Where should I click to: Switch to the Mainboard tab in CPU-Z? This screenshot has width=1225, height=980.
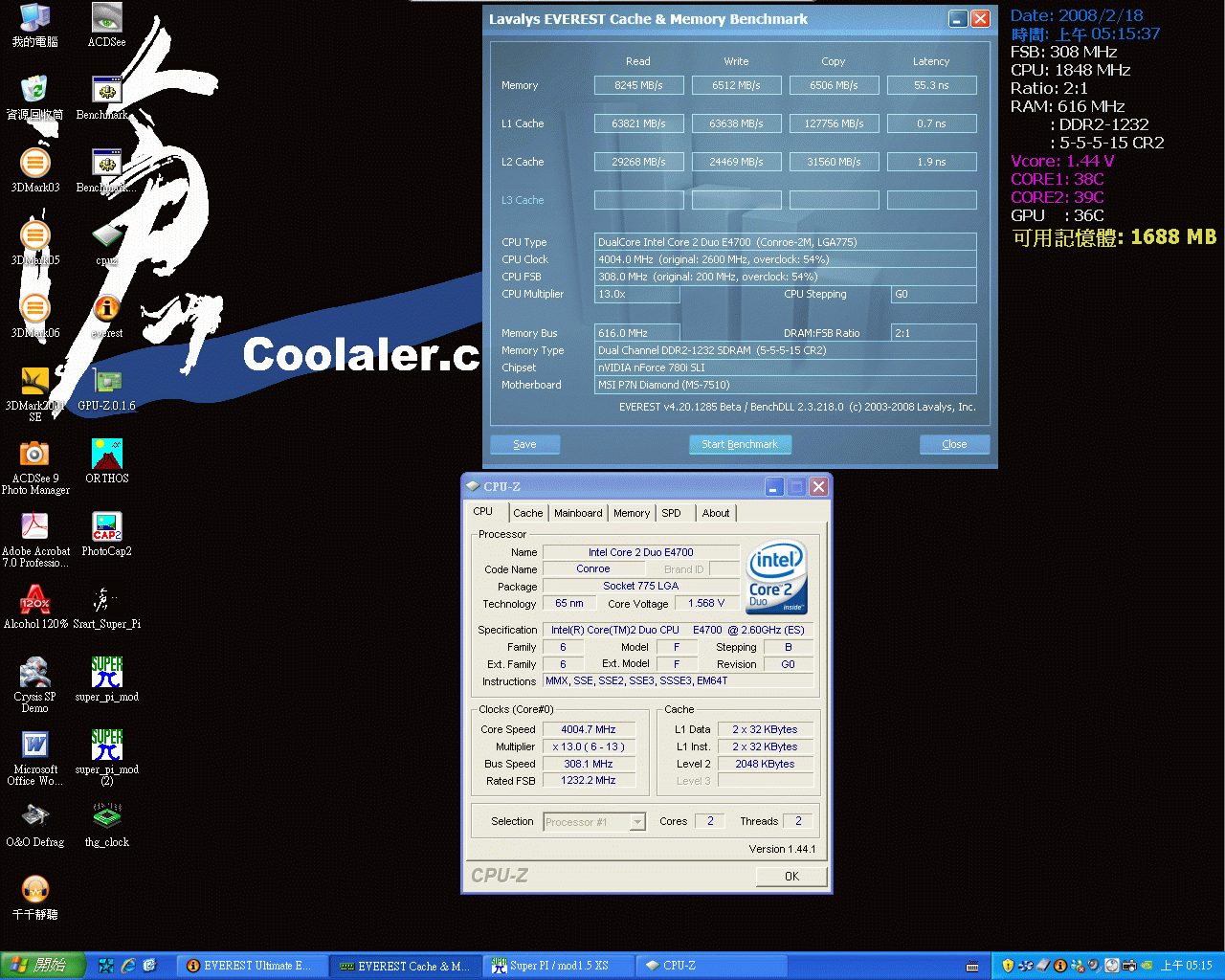pos(578,513)
